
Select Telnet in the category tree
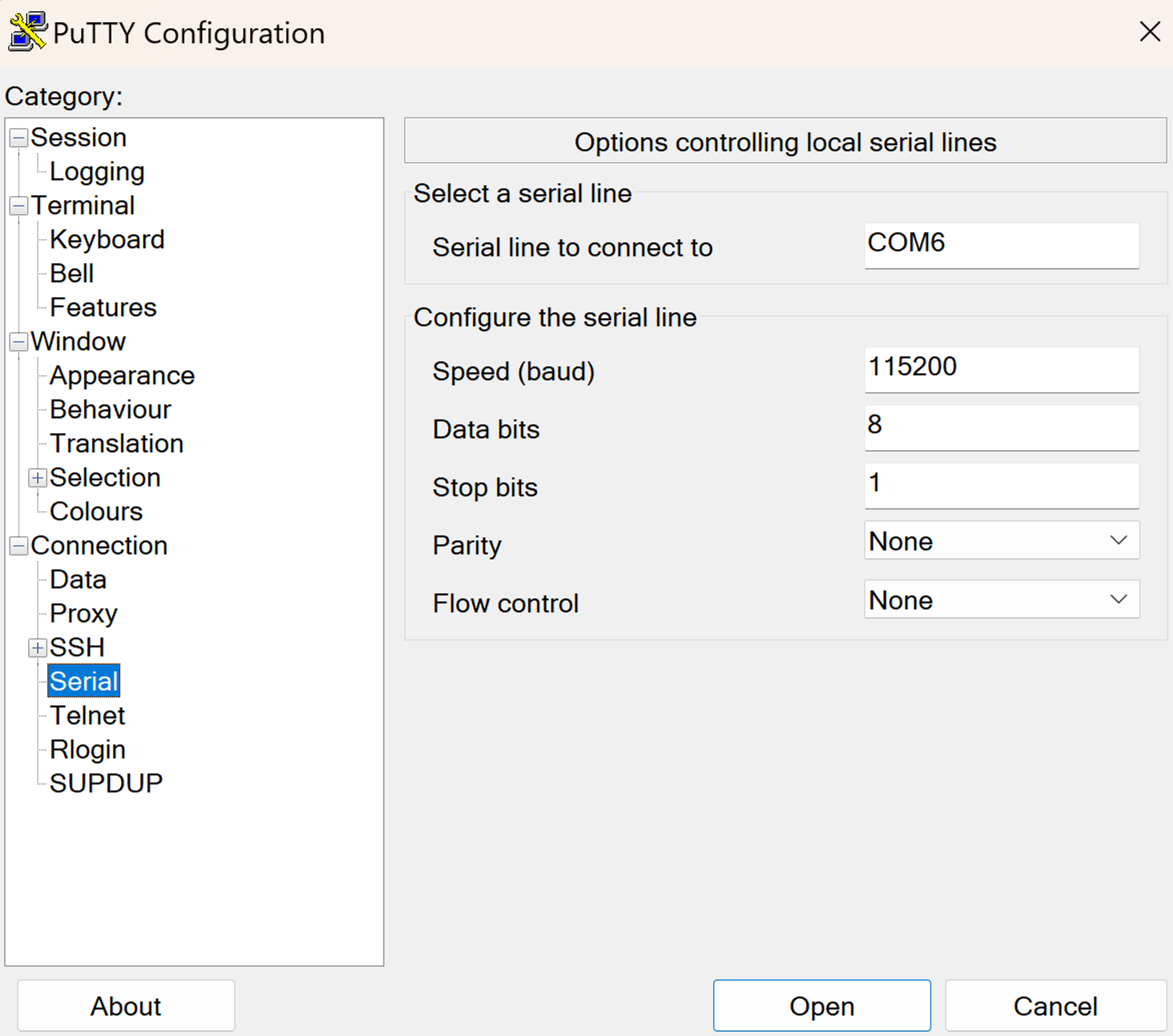[87, 716]
